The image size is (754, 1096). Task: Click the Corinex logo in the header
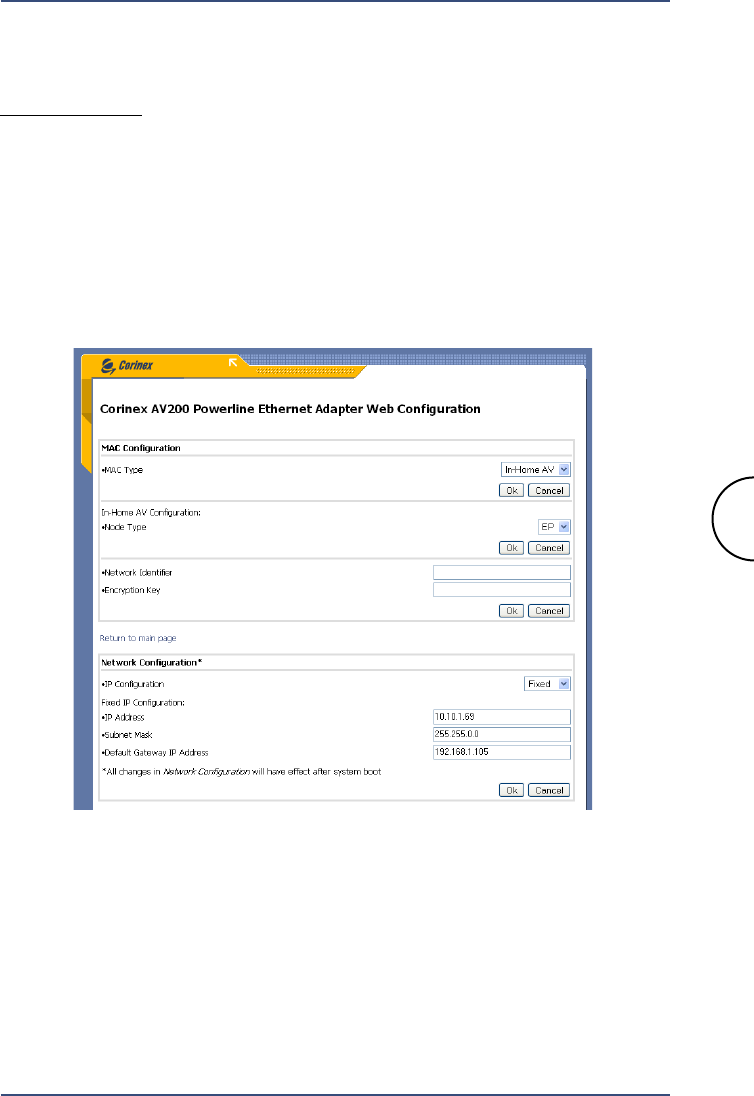pos(126,366)
